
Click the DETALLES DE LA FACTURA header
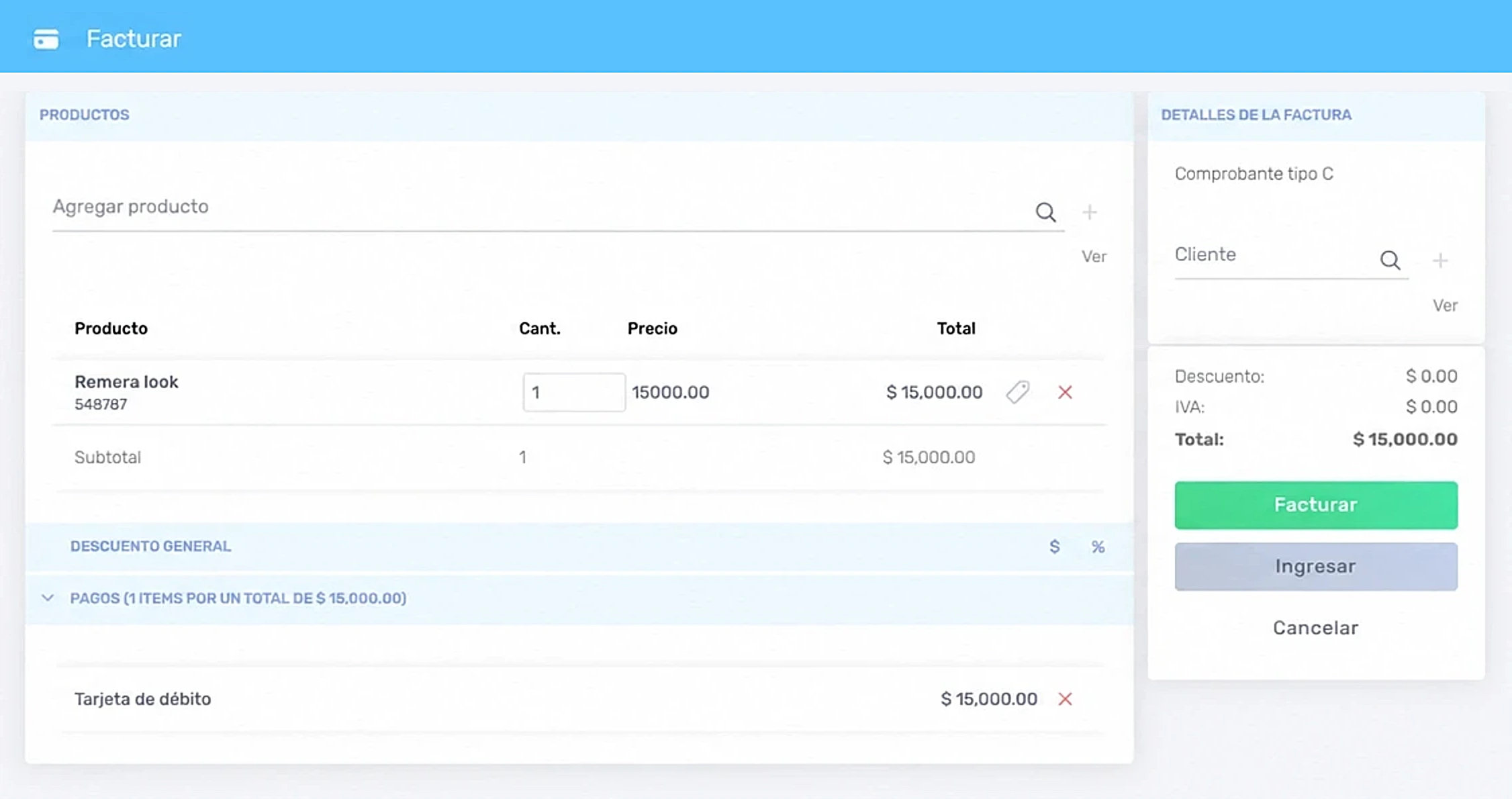click(x=1256, y=115)
